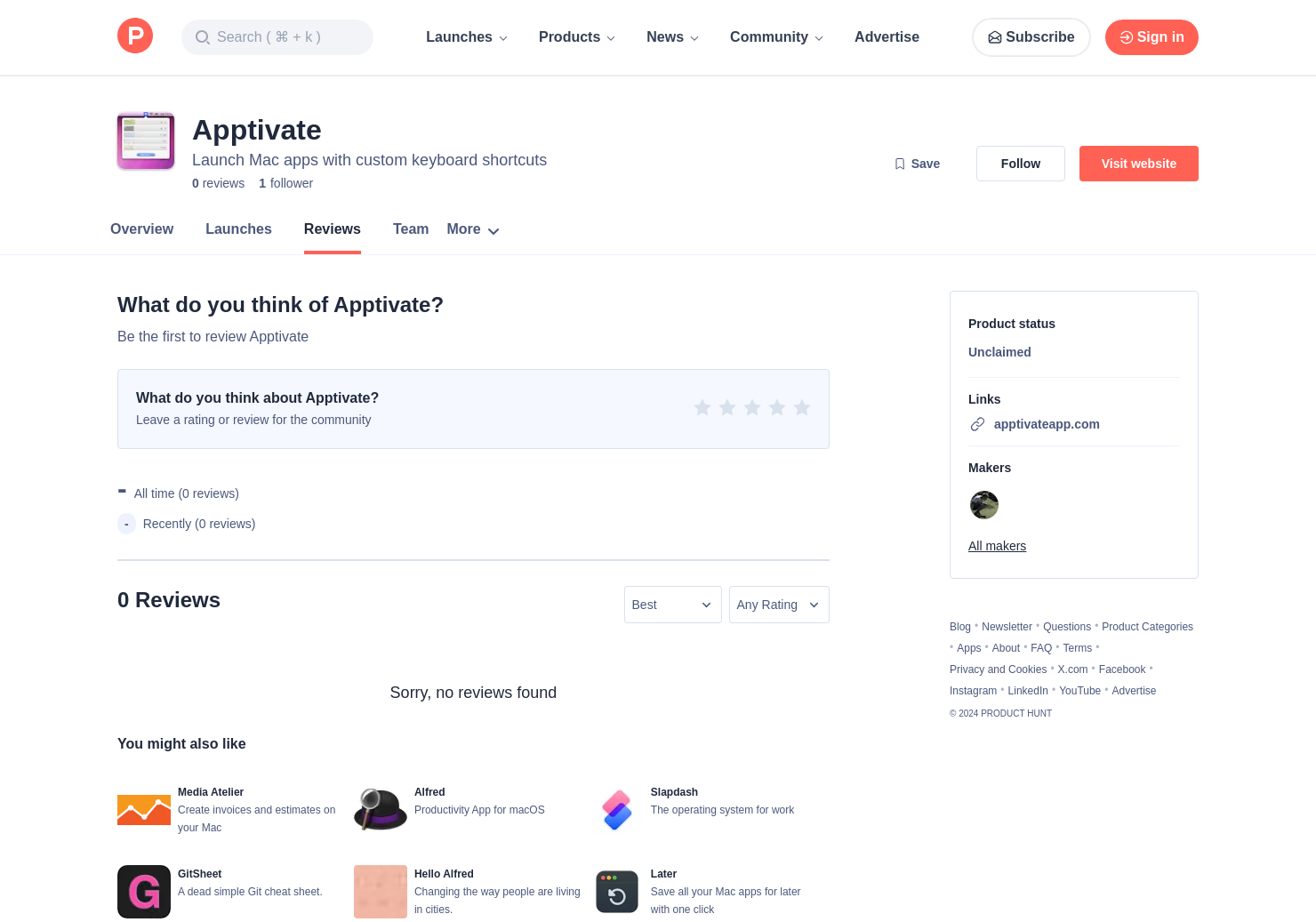Rate Apptivate with the fifth star
1316x922 pixels.
pos(802,408)
